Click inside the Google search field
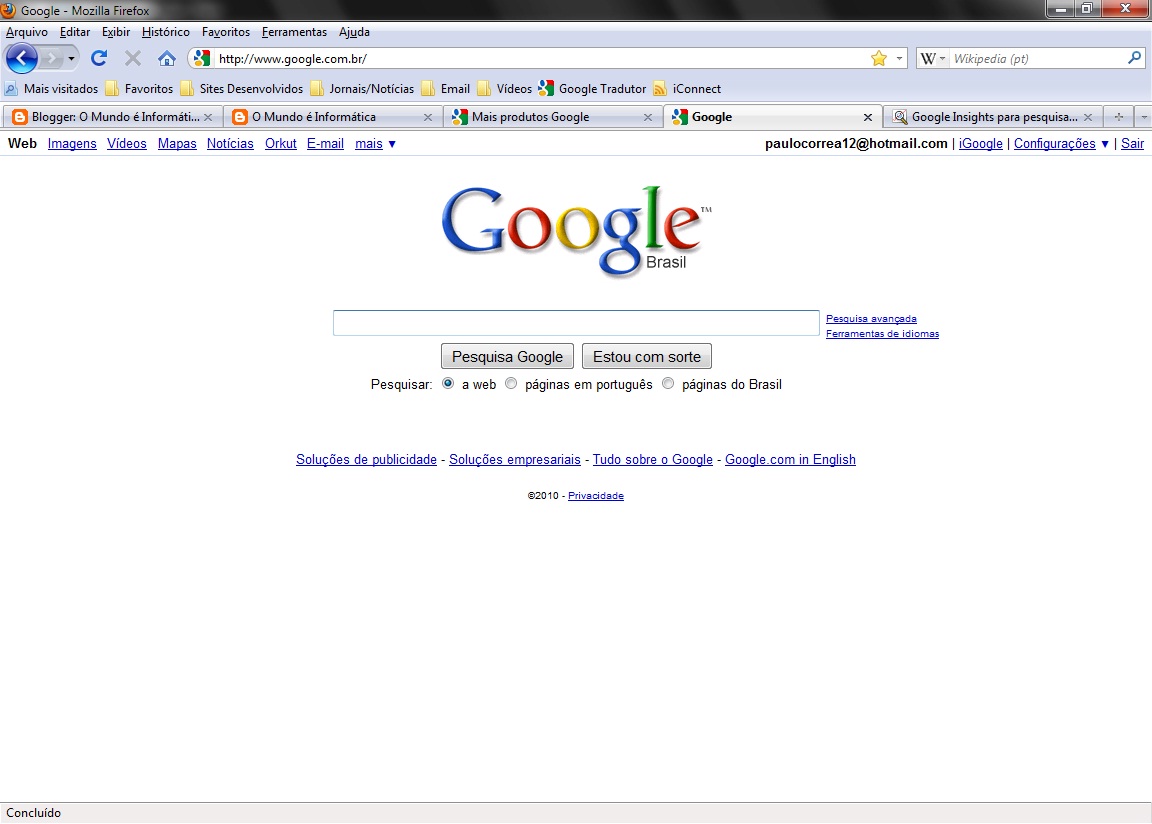 [576, 322]
